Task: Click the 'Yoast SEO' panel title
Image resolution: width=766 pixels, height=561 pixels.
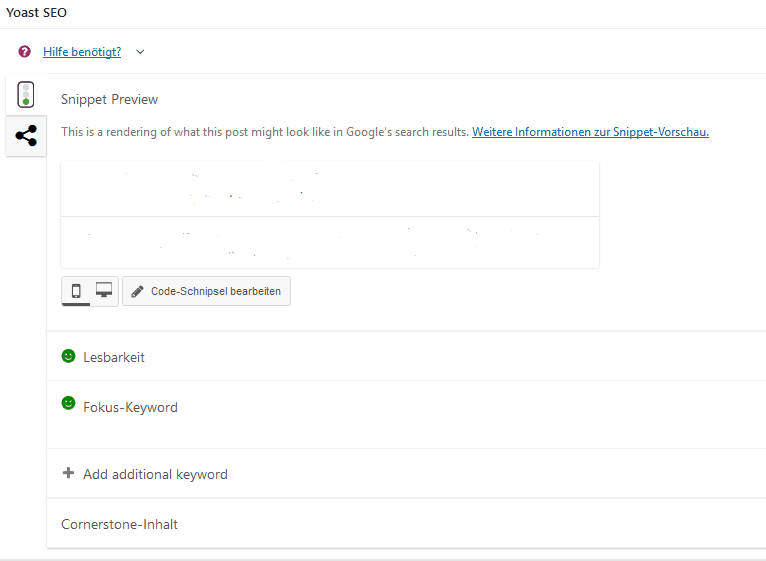Action: click(x=36, y=13)
